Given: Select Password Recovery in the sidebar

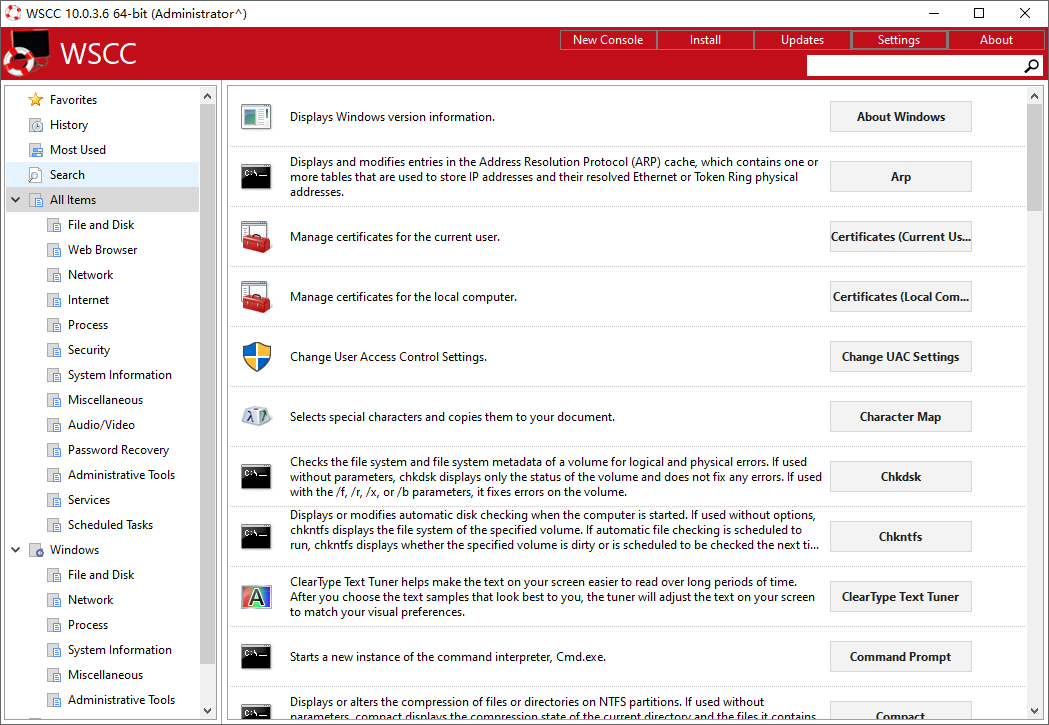Looking at the screenshot, I should (x=118, y=450).
